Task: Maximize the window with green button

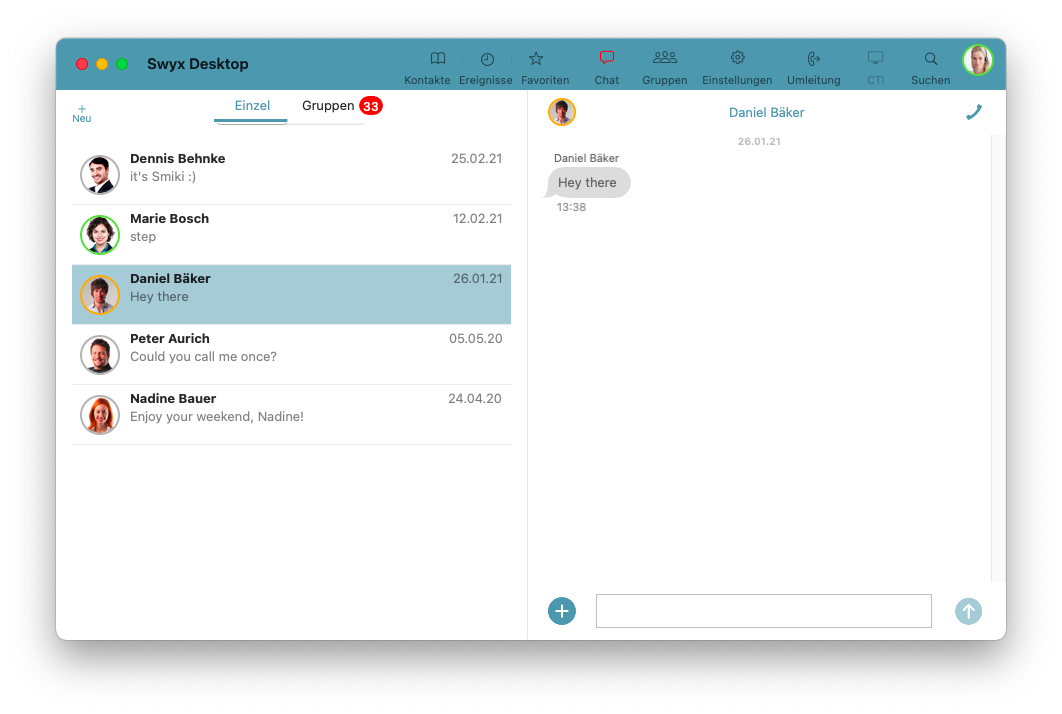Action: (122, 64)
